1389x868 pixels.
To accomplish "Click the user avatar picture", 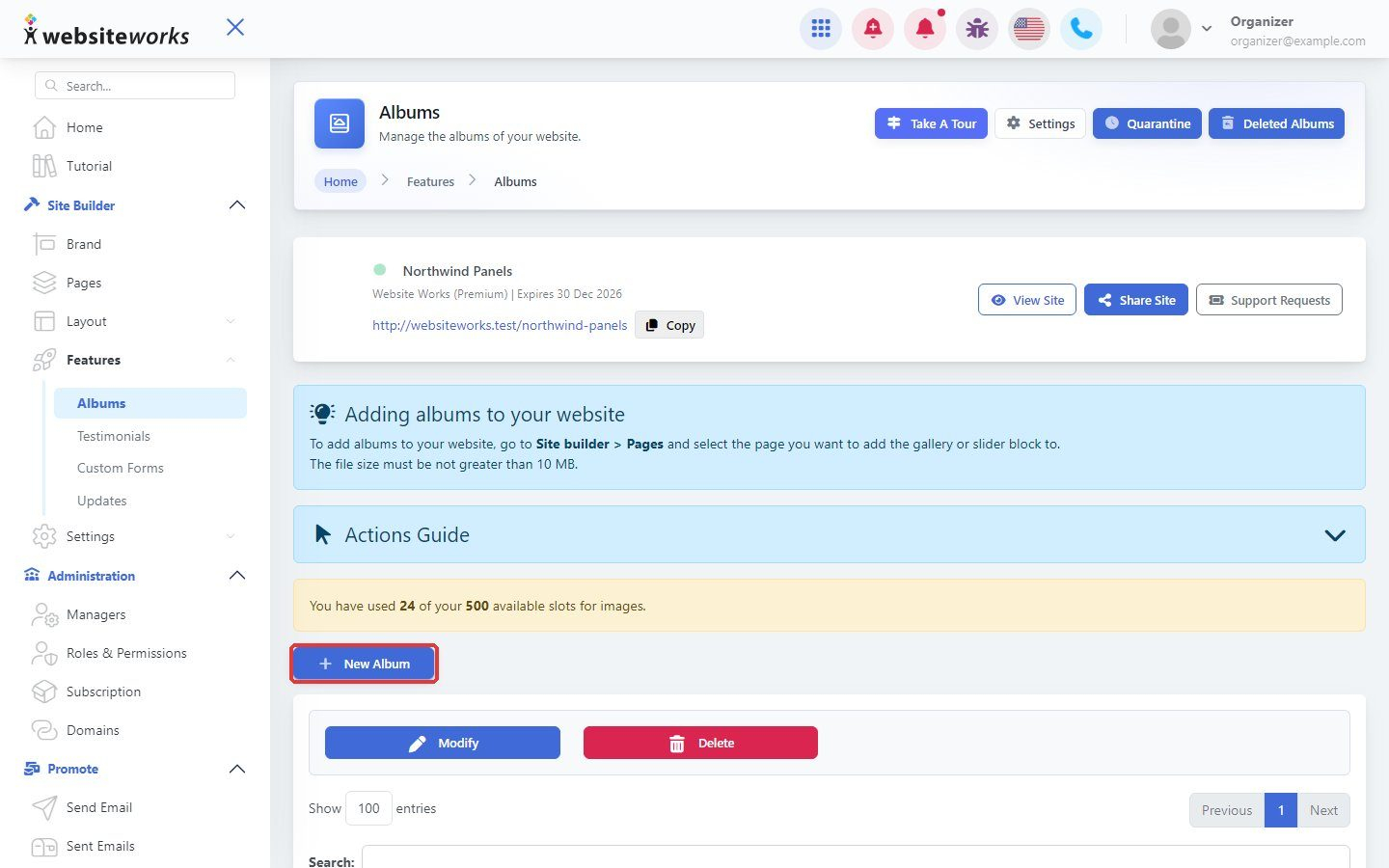I will pyautogui.click(x=1171, y=29).
